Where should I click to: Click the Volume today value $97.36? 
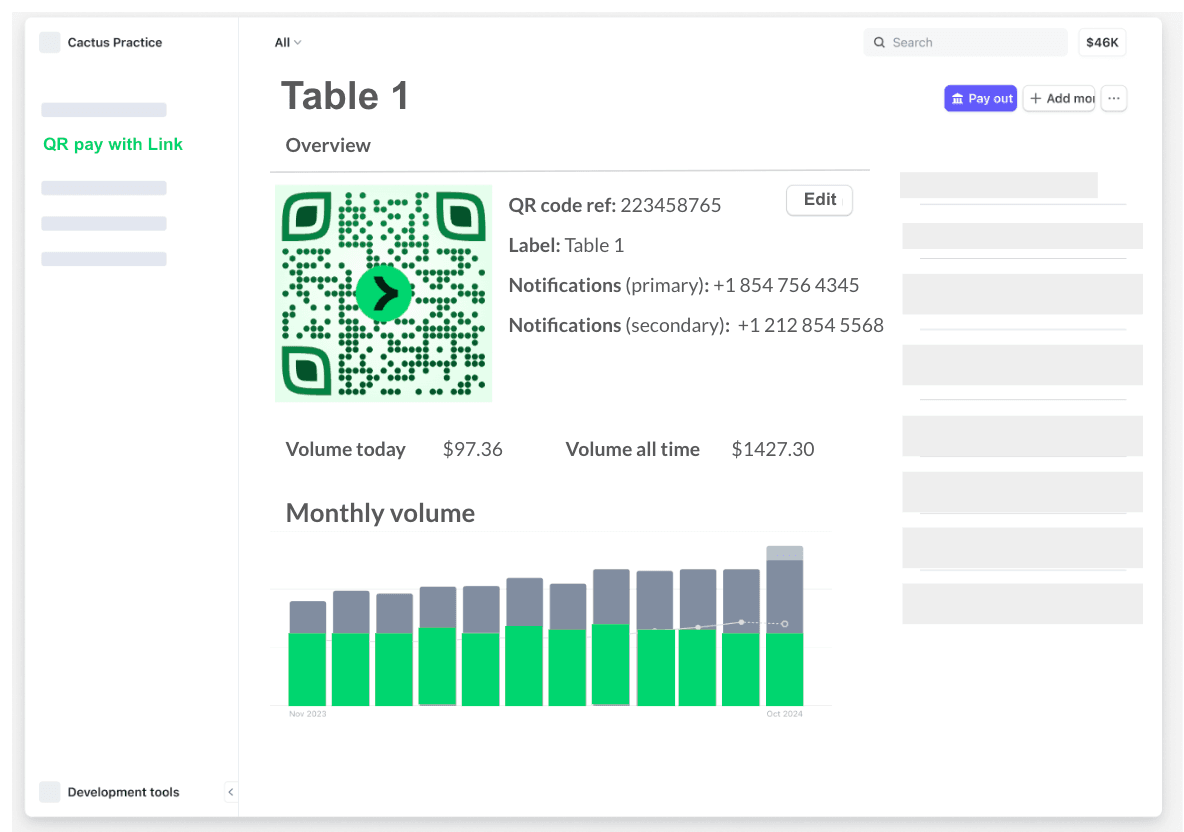[x=473, y=449]
